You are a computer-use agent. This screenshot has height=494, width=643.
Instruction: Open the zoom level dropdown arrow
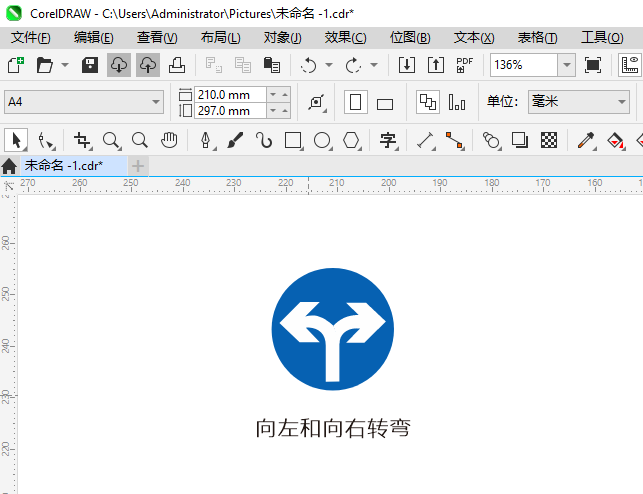click(x=567, y=65)
